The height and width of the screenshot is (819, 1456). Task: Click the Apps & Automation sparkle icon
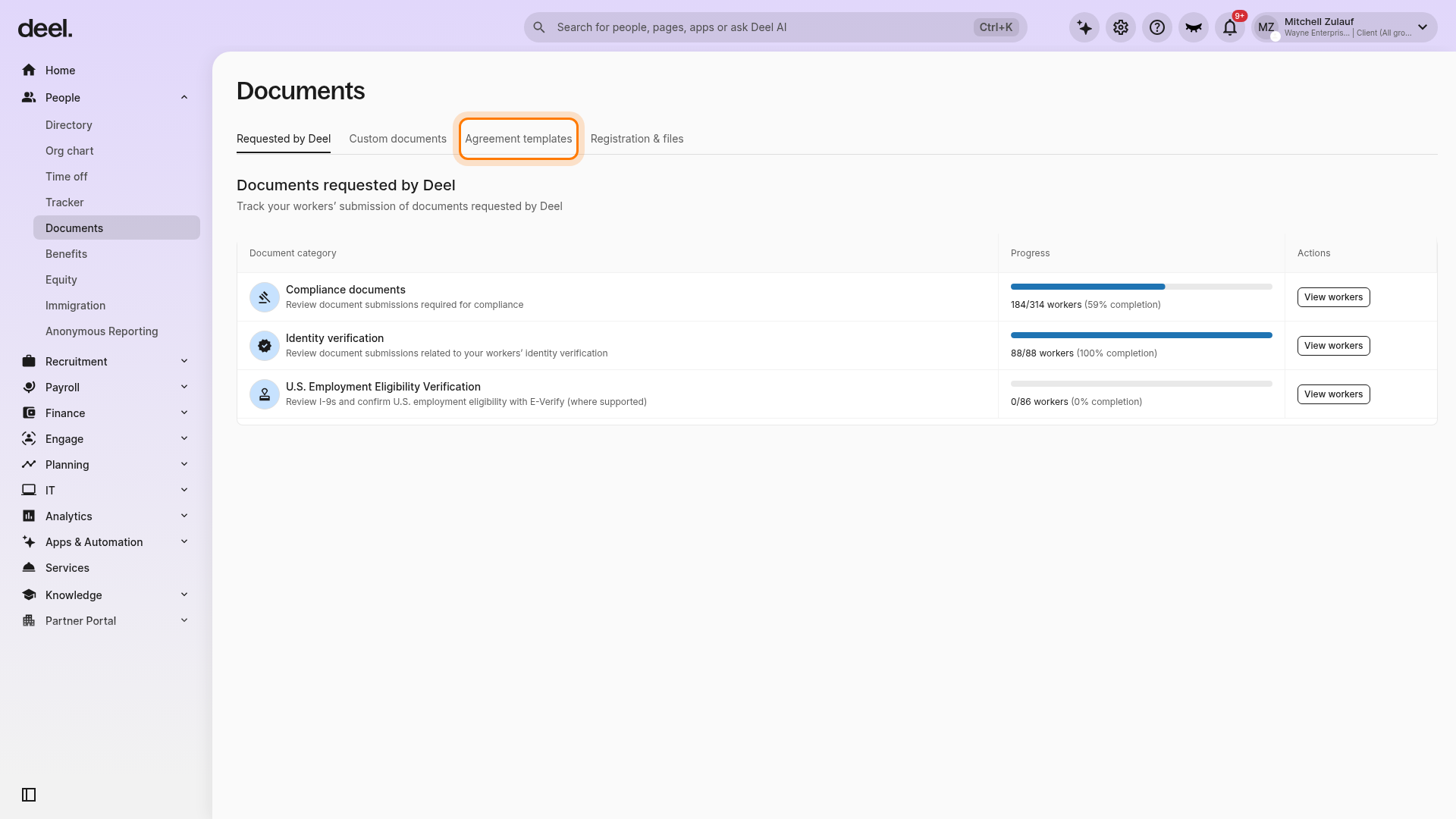(29, 541)
